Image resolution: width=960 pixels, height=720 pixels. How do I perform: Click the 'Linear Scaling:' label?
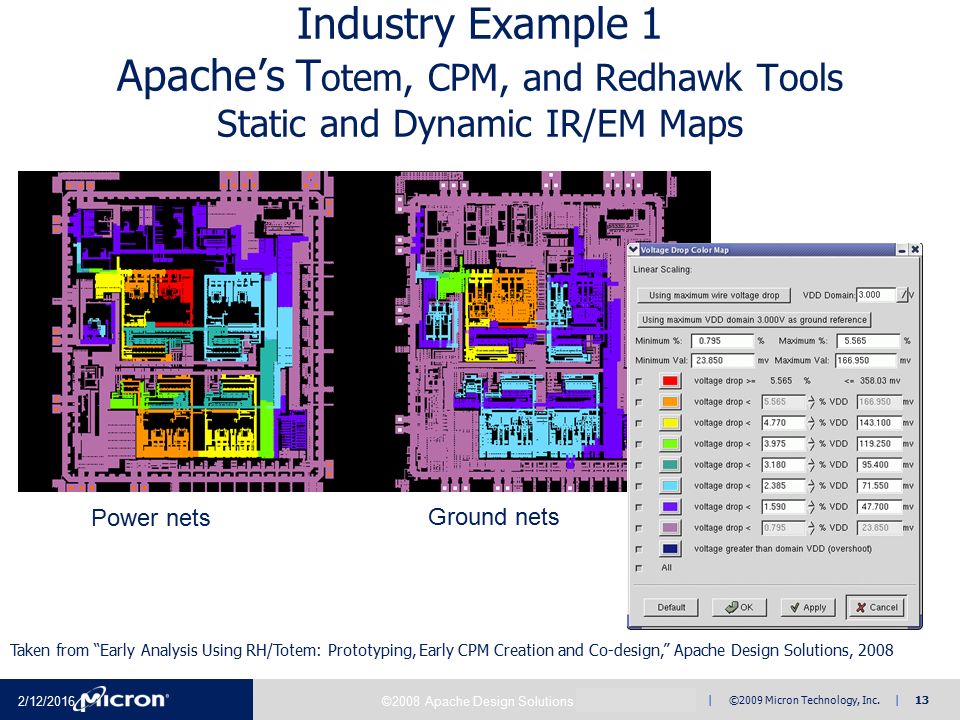(x=662, y=269)
